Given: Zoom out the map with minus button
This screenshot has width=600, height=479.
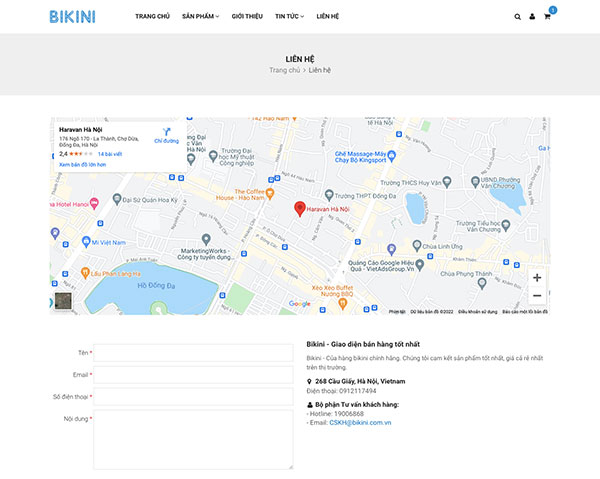Looking at the screenshot, I should (537, 295).
